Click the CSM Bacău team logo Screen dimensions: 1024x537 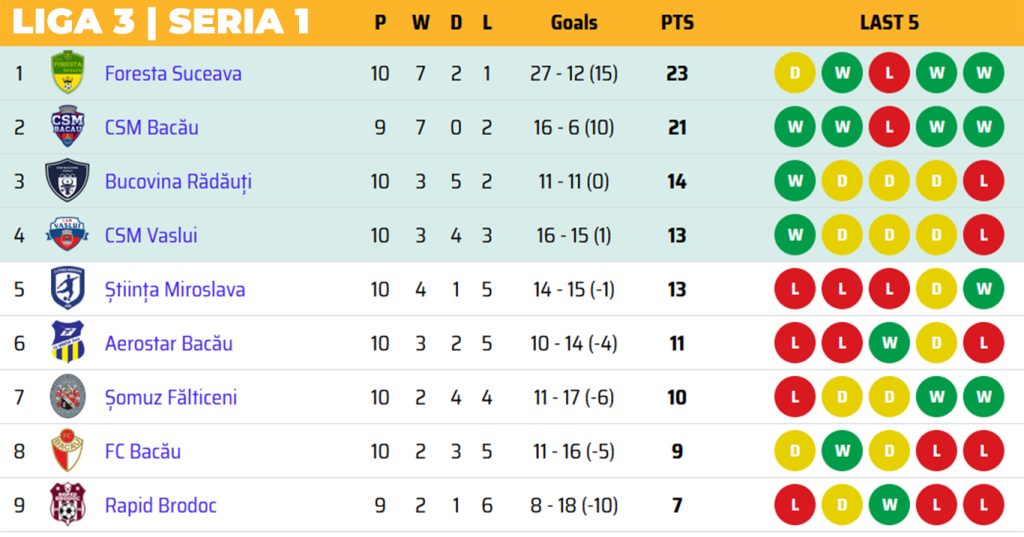[x=68, y=127]
